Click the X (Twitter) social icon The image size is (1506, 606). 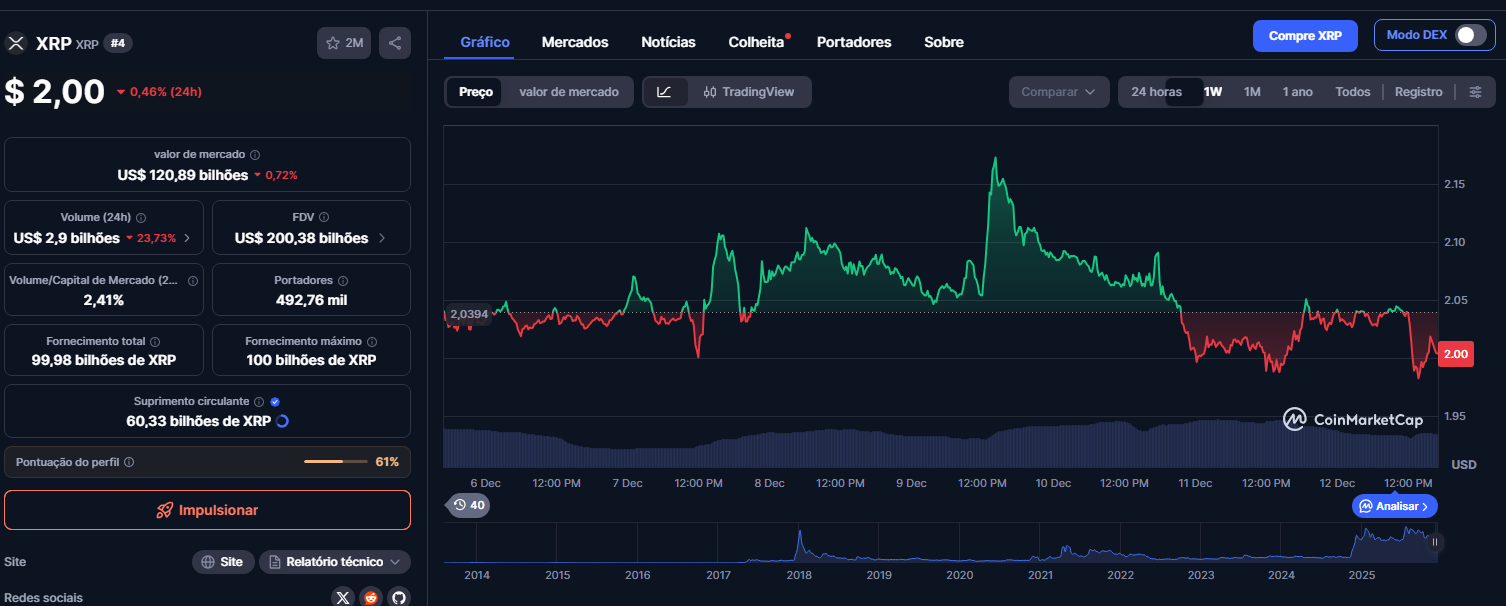click(342, 597)
